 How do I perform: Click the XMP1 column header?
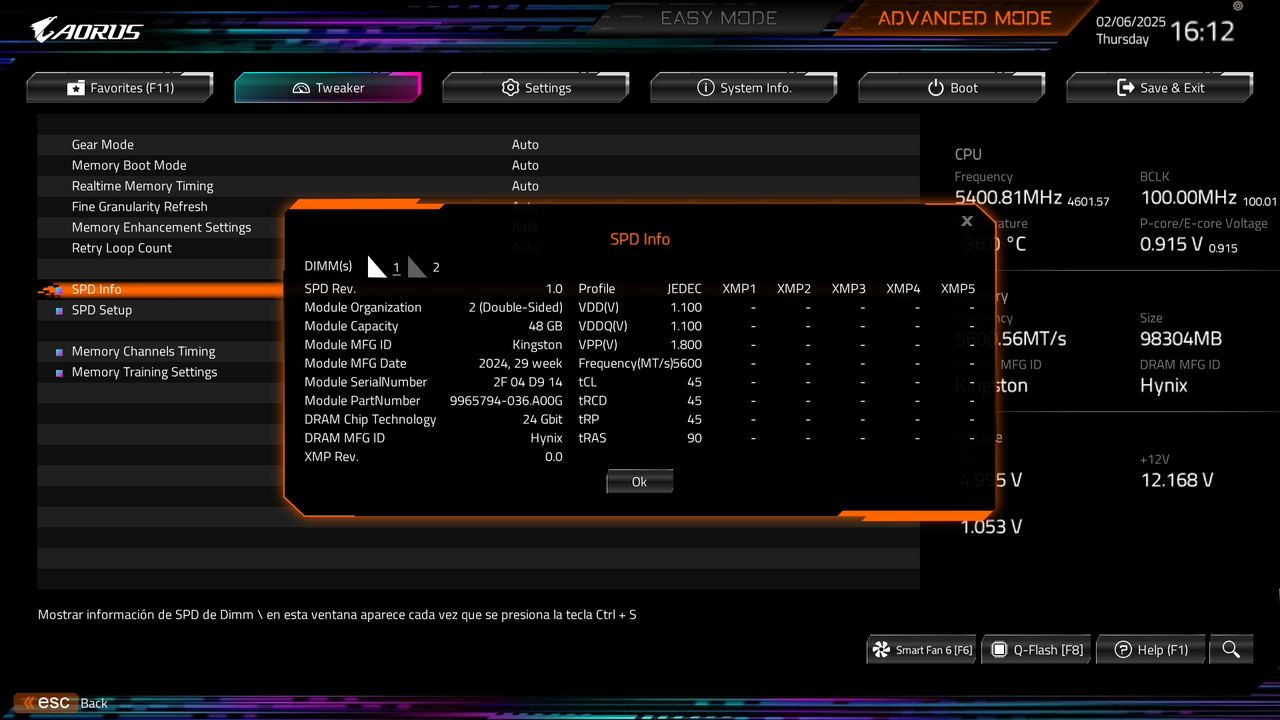click(x=739, y=289)
